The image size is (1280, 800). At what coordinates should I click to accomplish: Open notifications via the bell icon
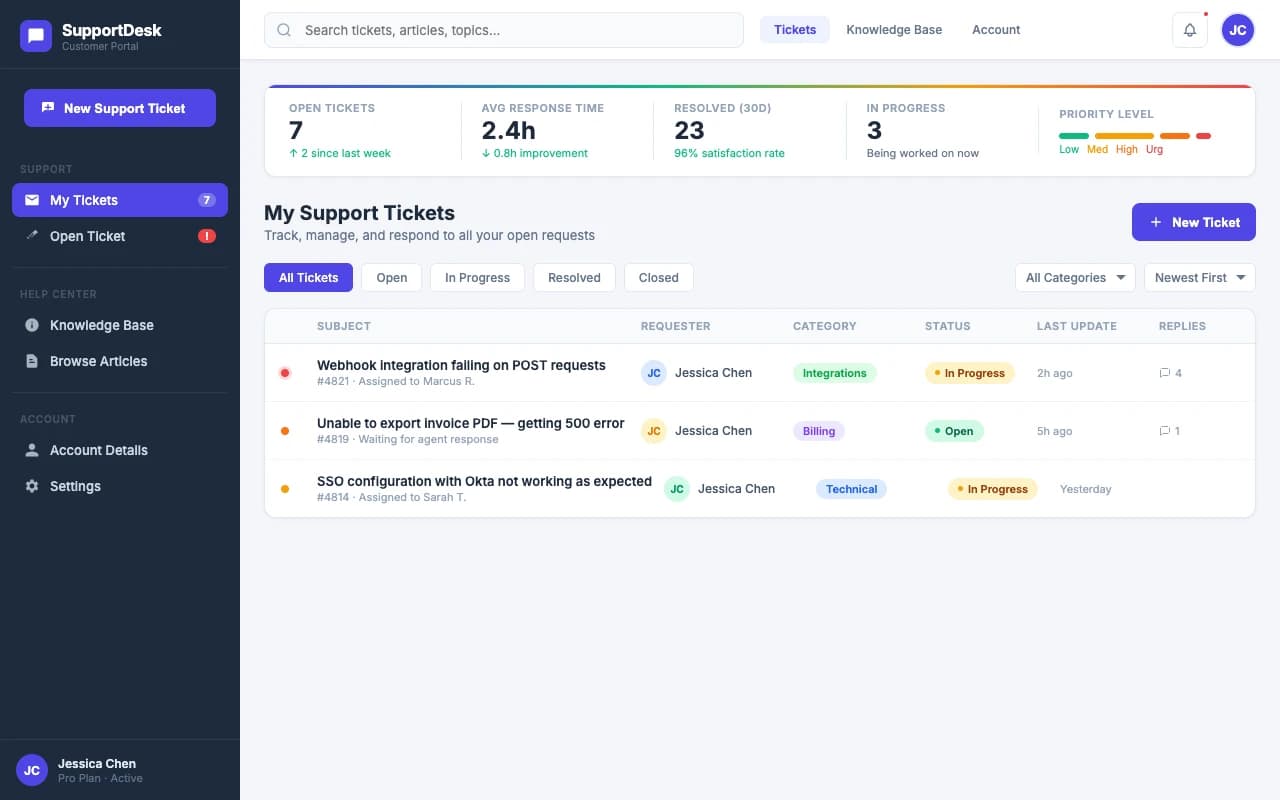click(1190, 30)
